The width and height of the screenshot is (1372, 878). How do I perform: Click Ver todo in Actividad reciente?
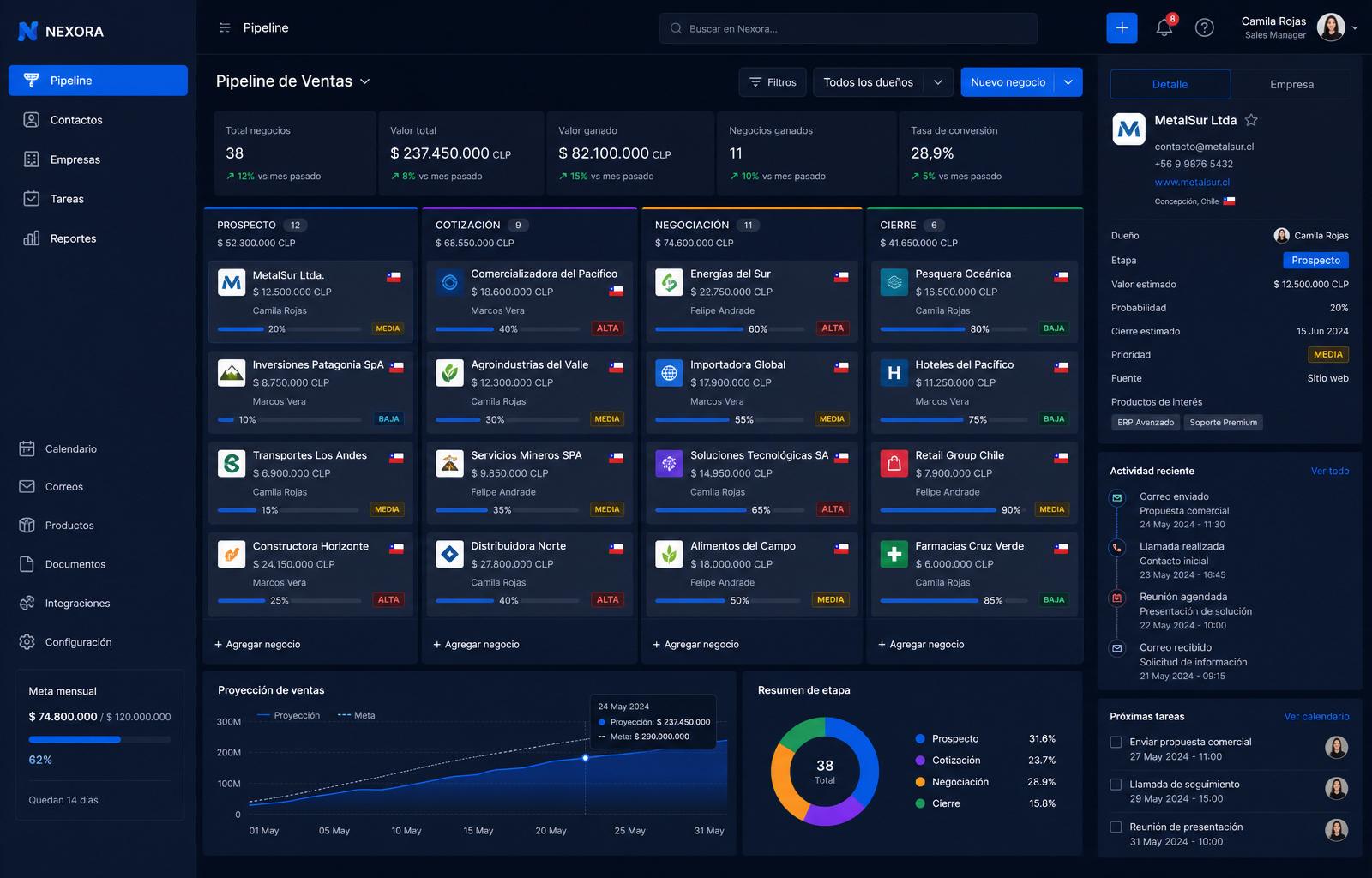1330,471
